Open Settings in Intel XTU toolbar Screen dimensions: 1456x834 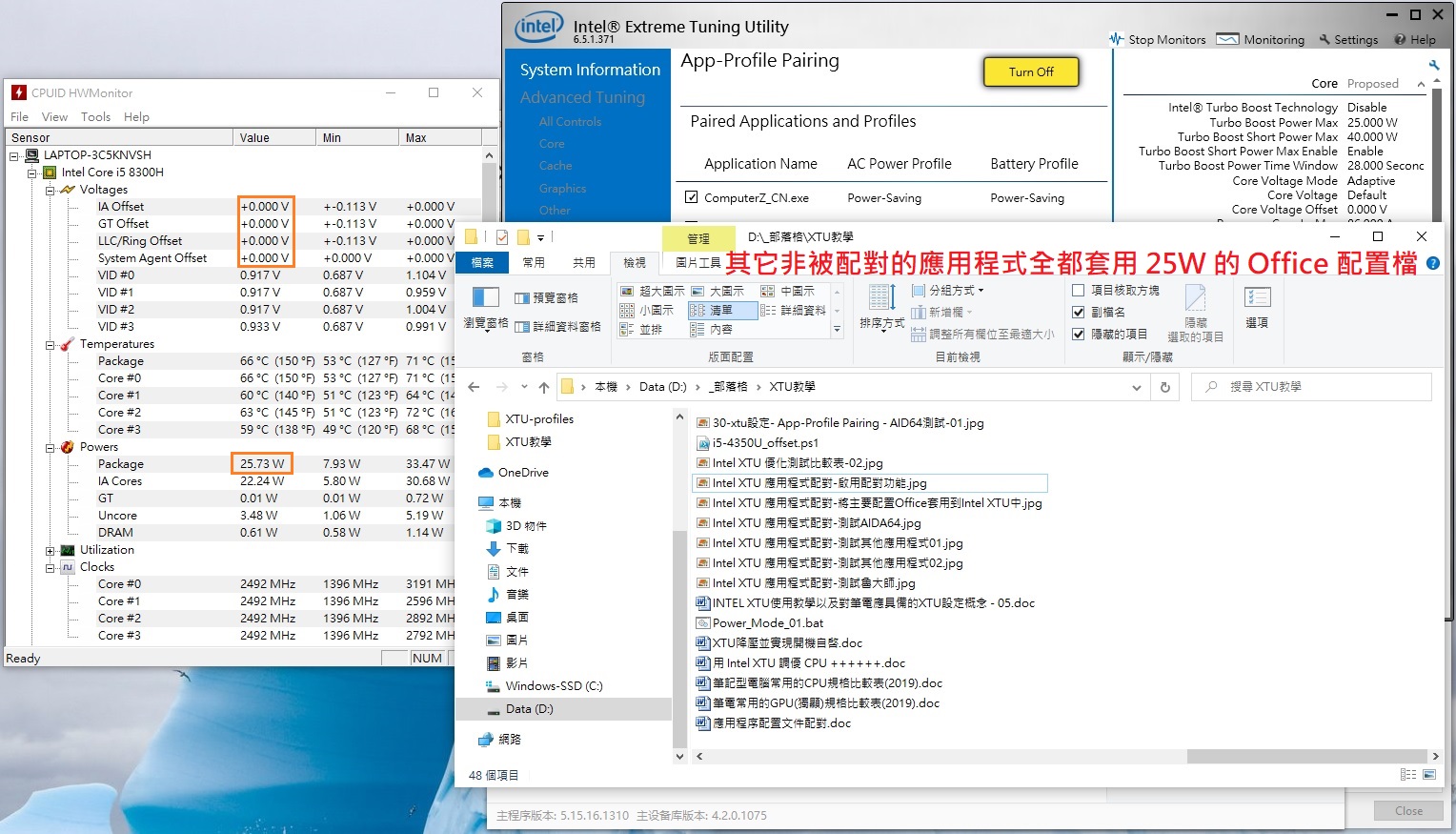click(1348, 40)
